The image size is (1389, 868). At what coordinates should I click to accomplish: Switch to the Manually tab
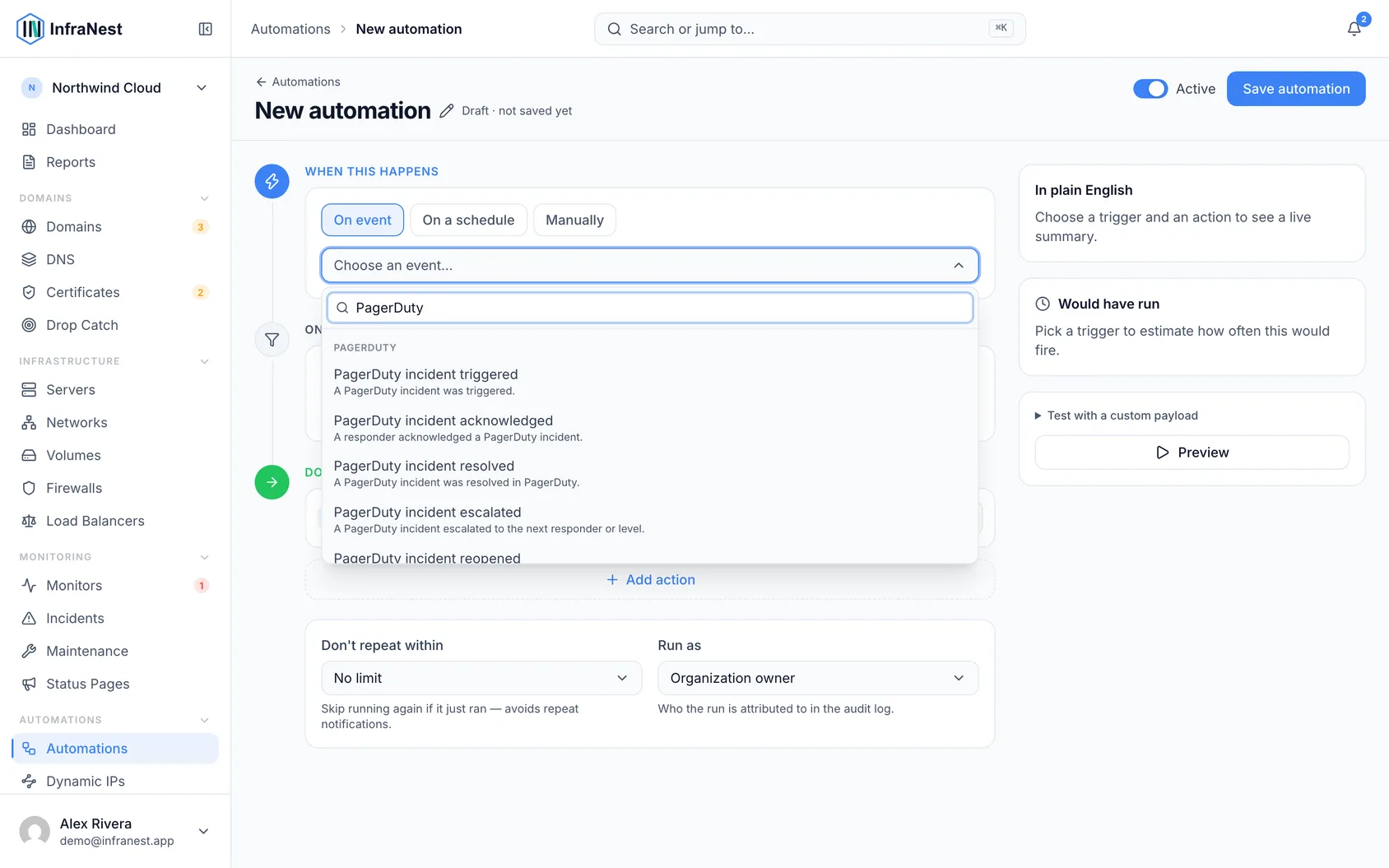[x=574, y=220]
